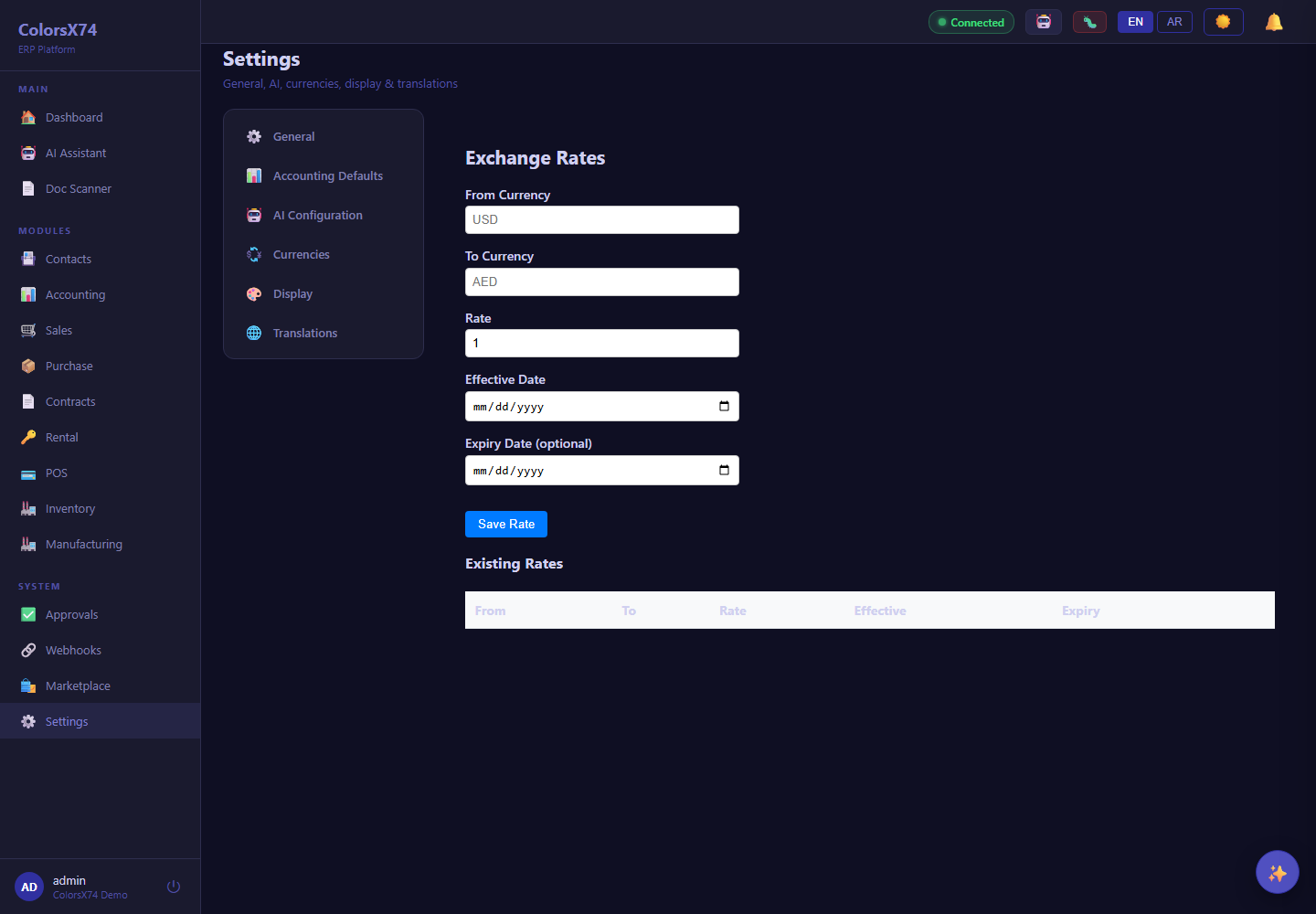Image resolution: width=1316 pixels, height=914 pixels.
Task: Click the Display palette icon
Action: [x=254, y=294]
